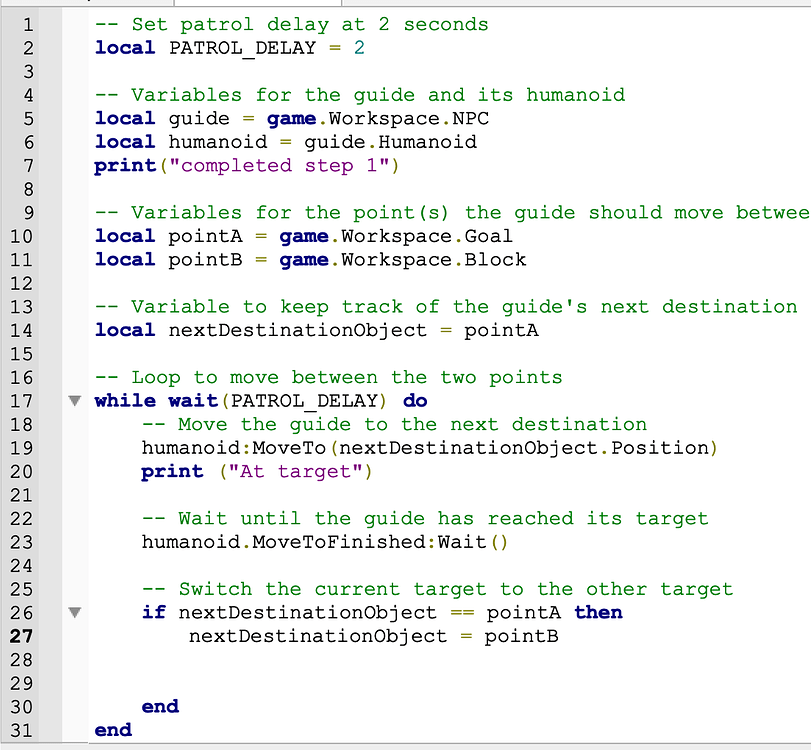Click the 'end' keyword on line 31

(113, 730)
